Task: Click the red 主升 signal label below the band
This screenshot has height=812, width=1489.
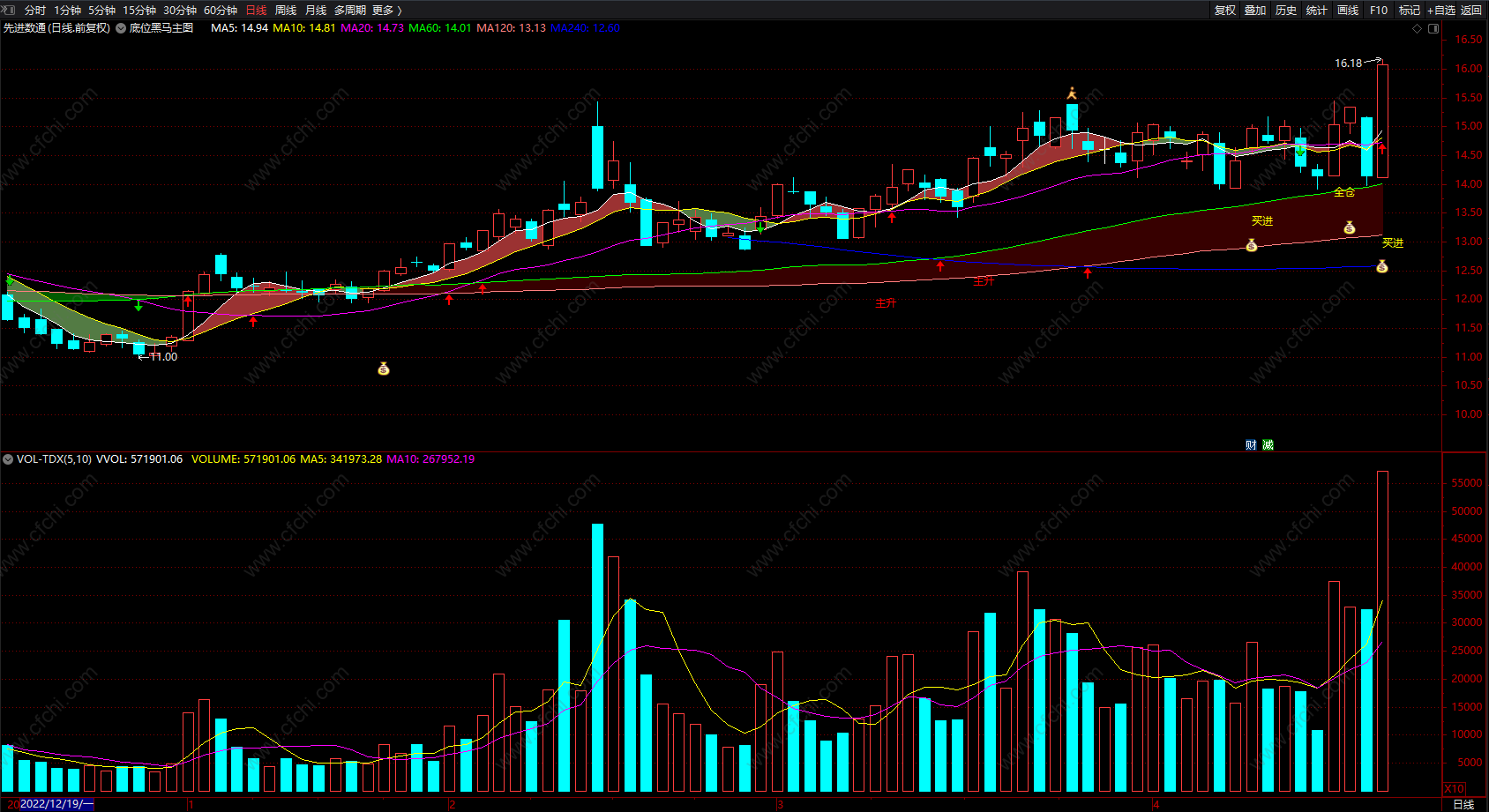Action: click(x=886, y=303)
